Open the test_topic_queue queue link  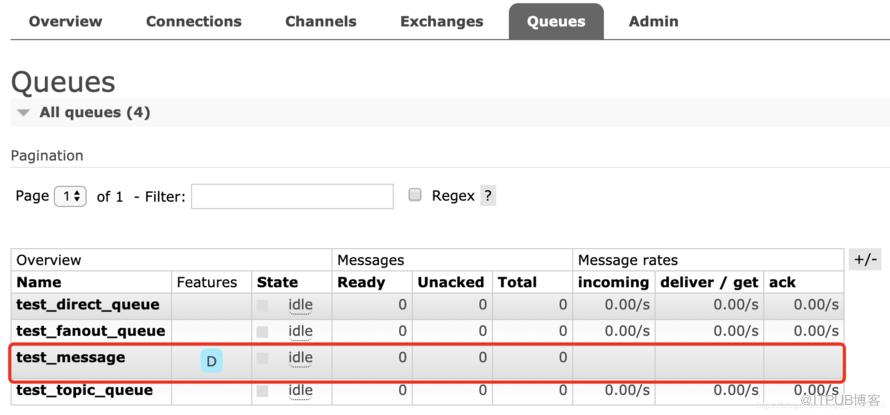85,390
